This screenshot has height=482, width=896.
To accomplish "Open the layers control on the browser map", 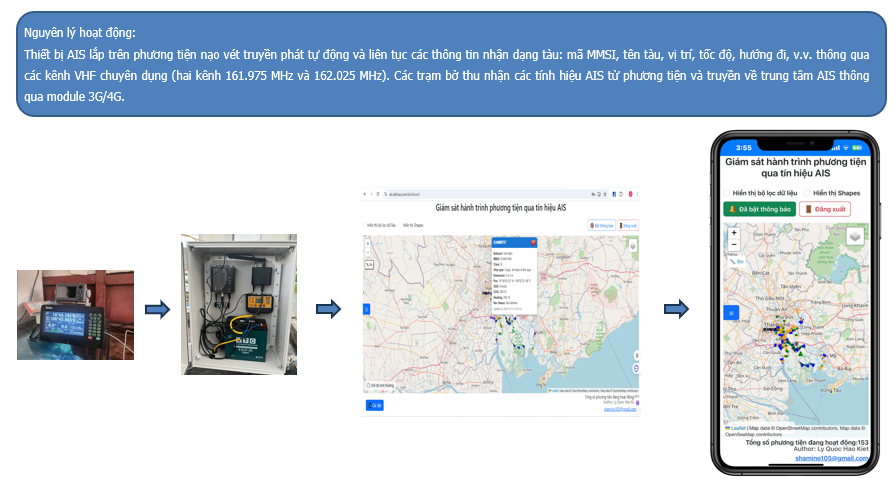I will tap(633, 246).
